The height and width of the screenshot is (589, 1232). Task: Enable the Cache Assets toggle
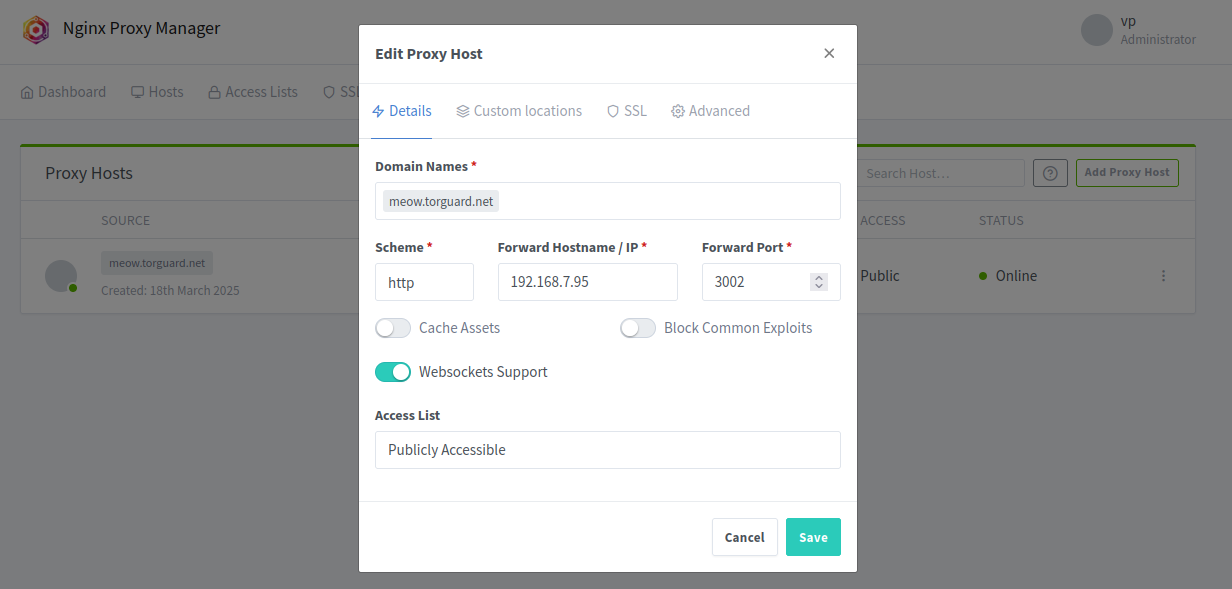point(393,327)
